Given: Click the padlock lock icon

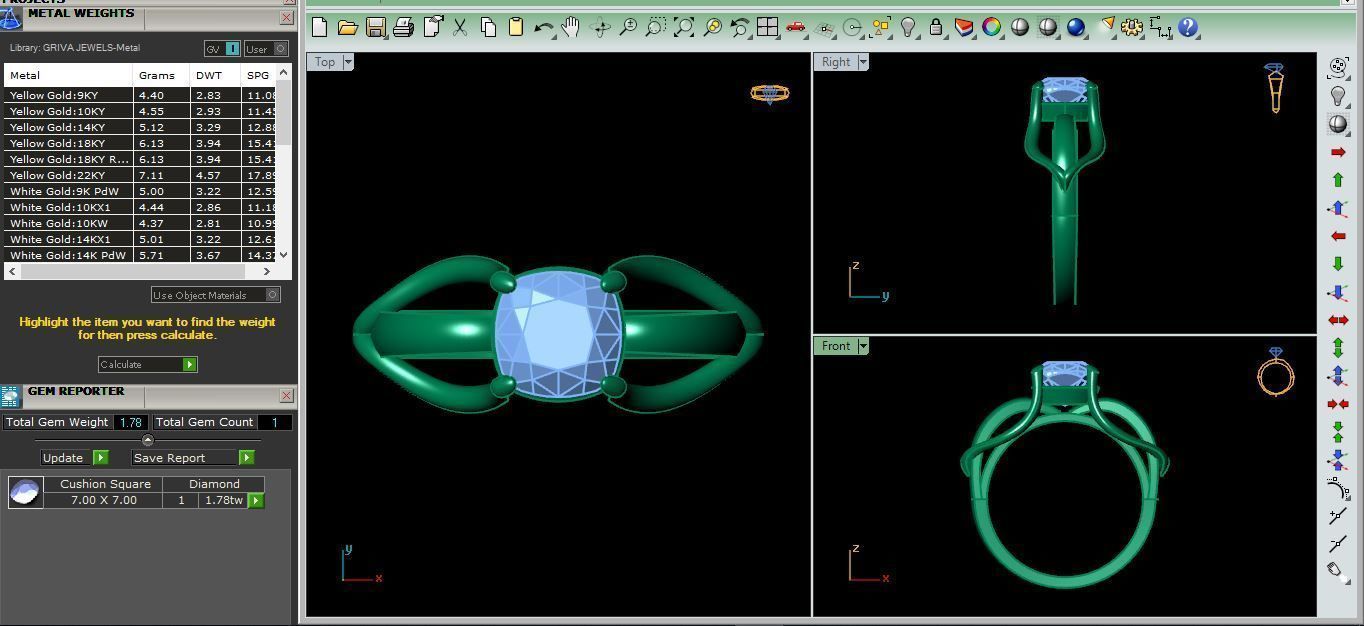Looking at the screenshot, I should tap(936, 28).
